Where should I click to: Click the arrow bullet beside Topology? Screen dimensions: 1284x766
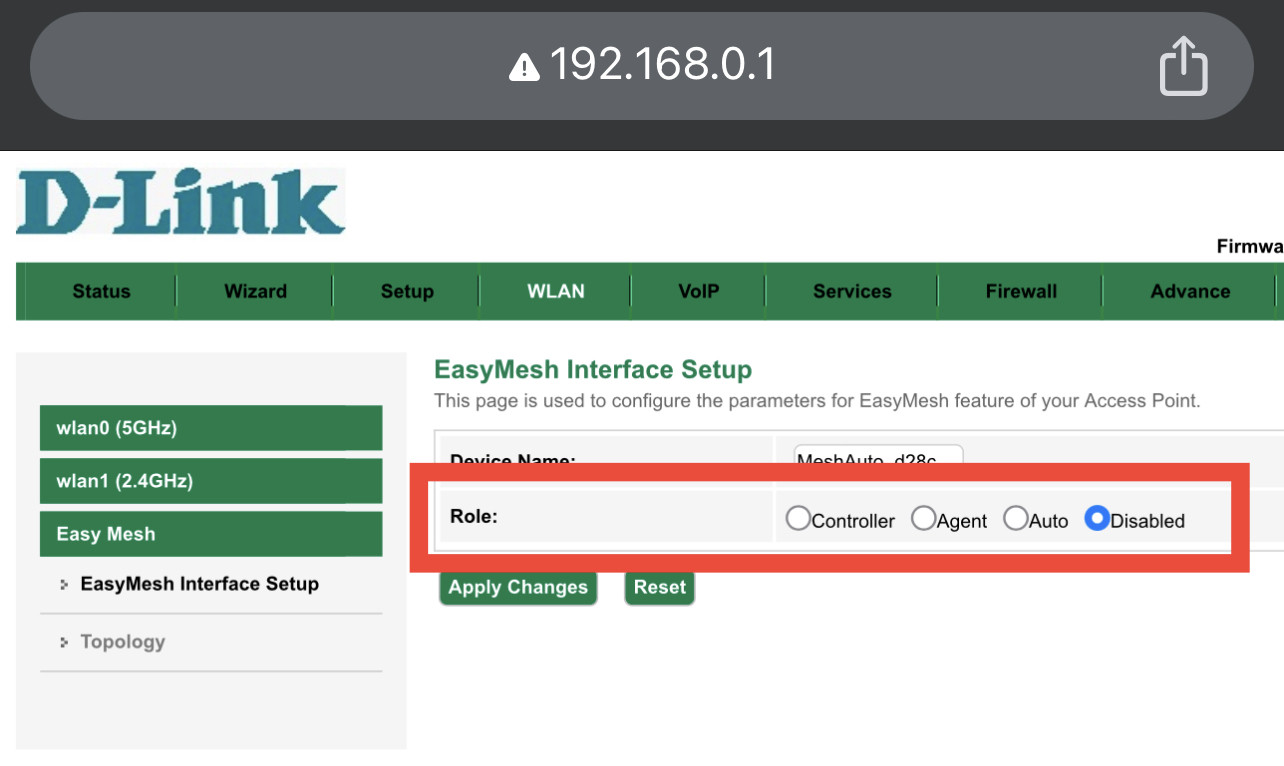pos(65,642)
